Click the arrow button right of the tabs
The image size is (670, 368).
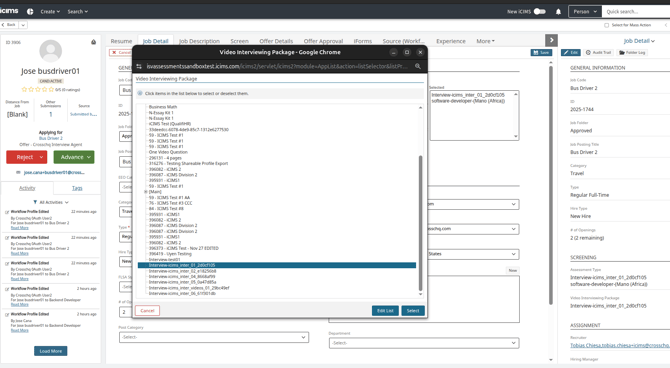pos(551,40)
